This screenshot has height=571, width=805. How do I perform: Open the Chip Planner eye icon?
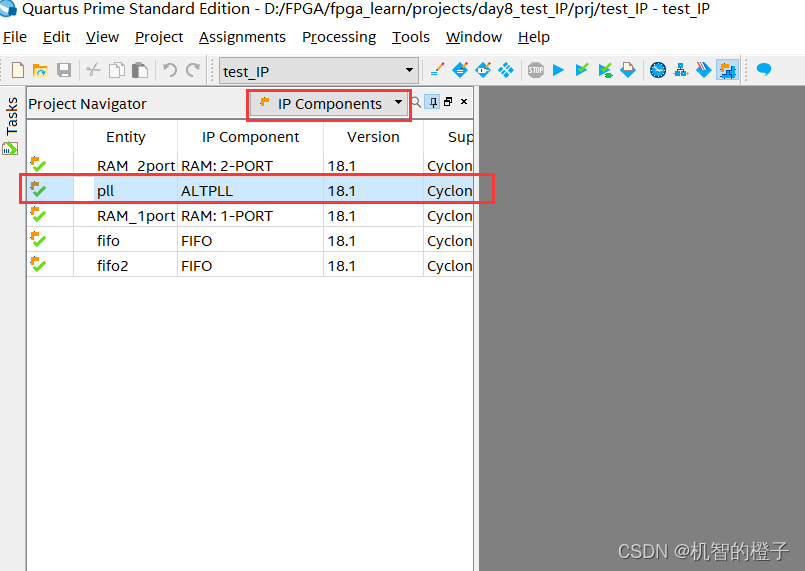(483, 70)
